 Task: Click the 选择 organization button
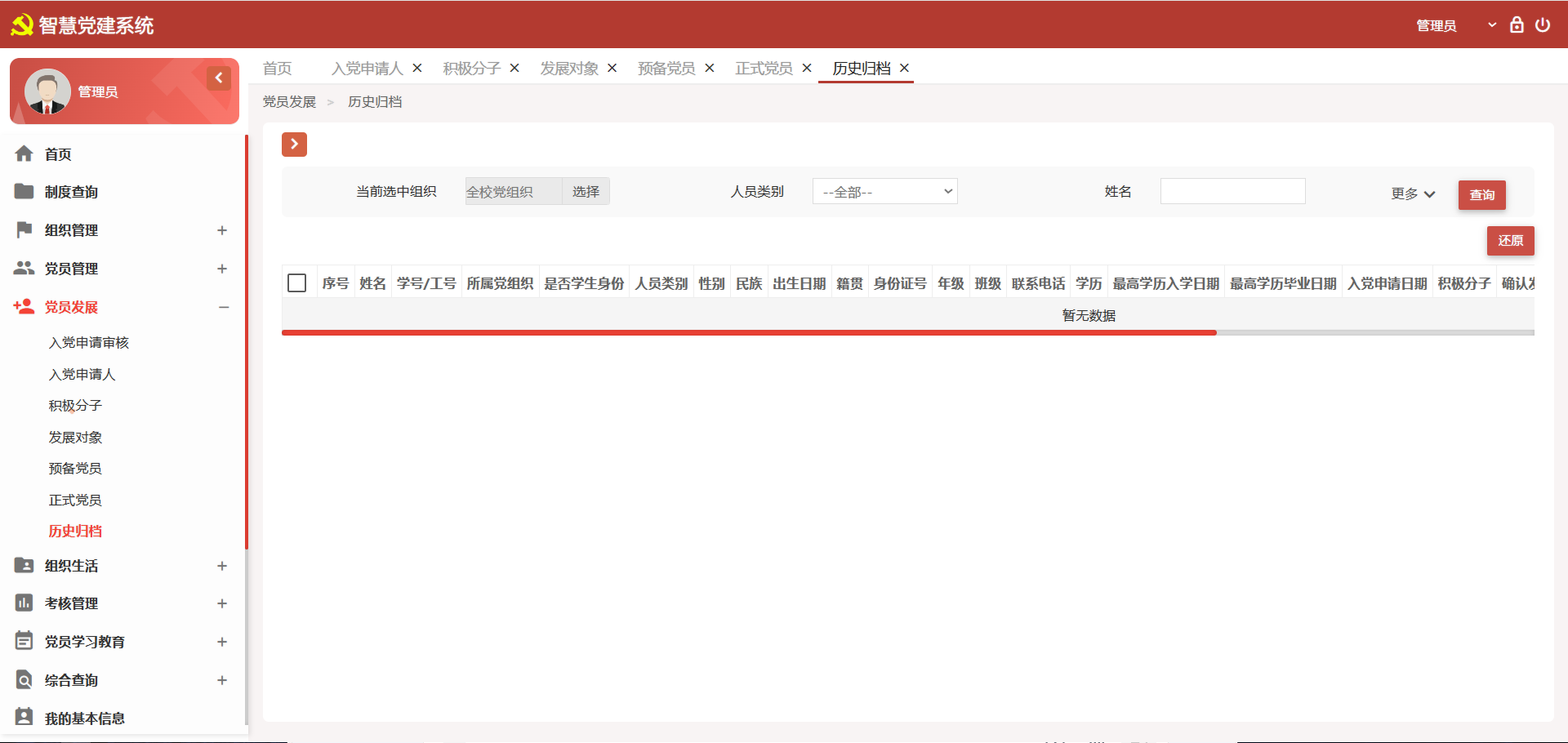click(586, 191)
